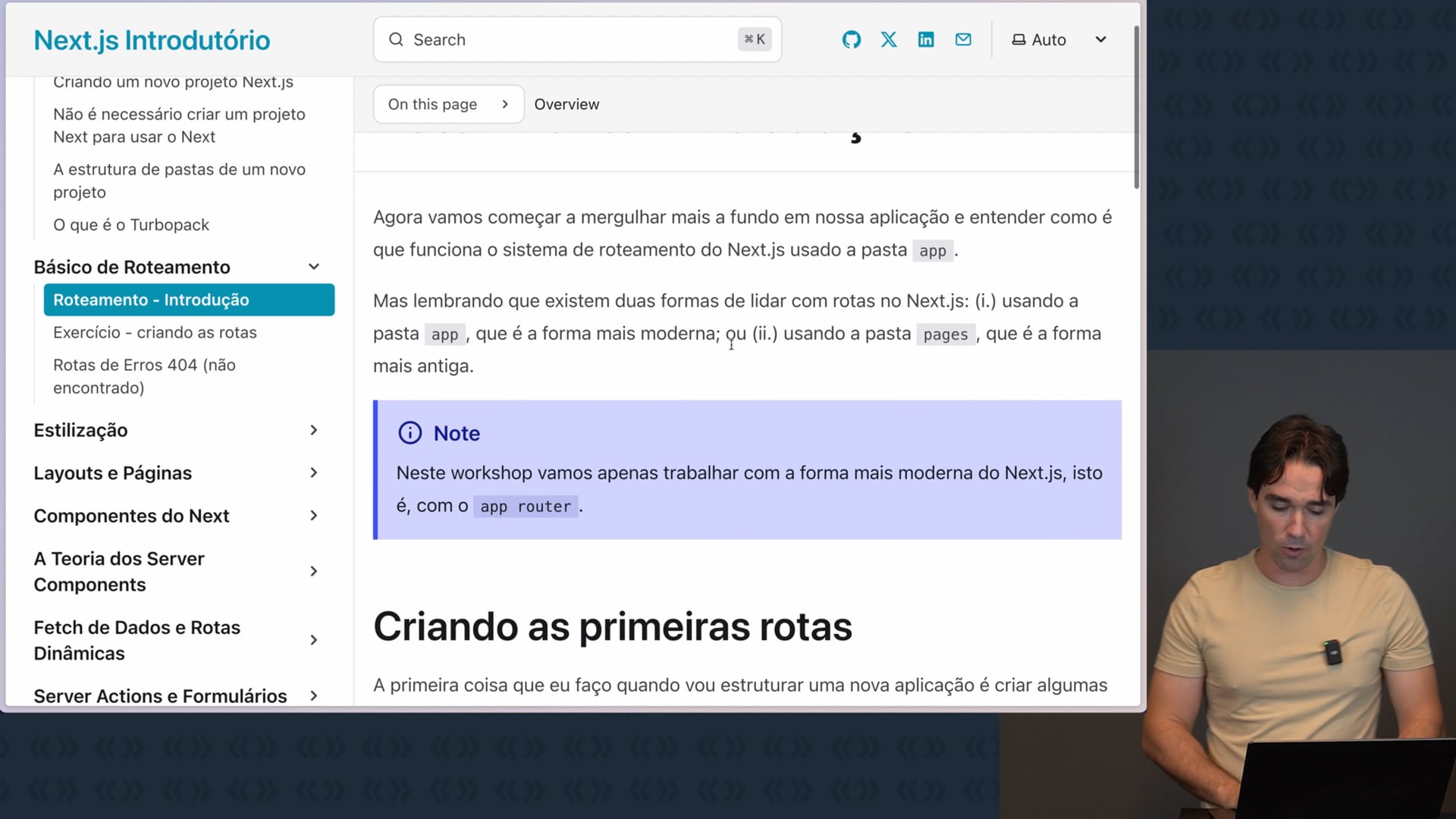
Task: Click the page vertical scrollbar
Action: [1136, 106]
